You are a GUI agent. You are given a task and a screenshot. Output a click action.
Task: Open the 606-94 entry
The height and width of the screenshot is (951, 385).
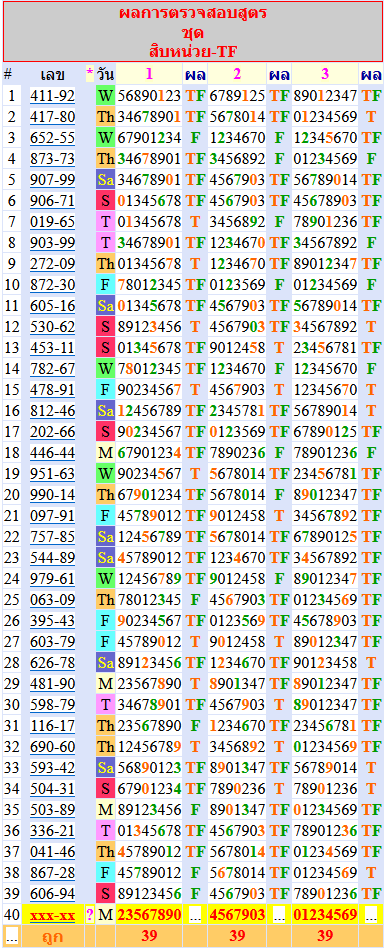pos(53,893)
